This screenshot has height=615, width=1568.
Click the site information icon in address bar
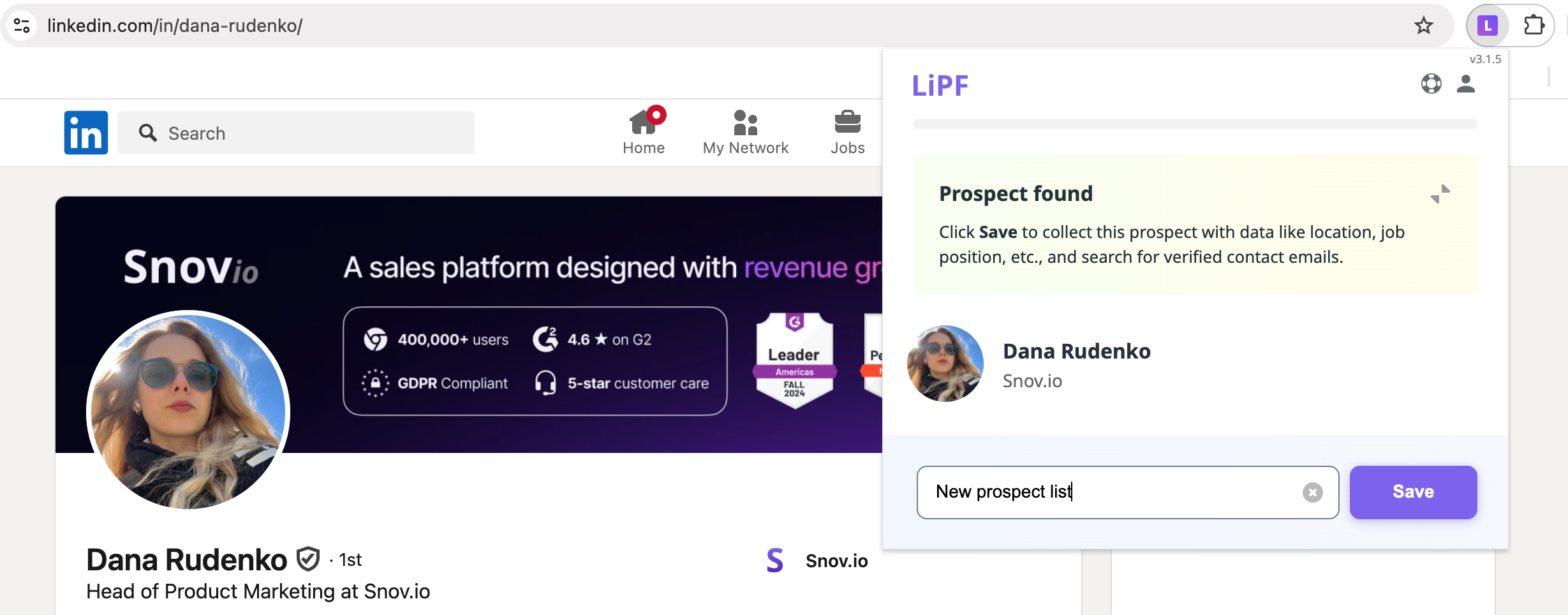[x=22, y=26]
